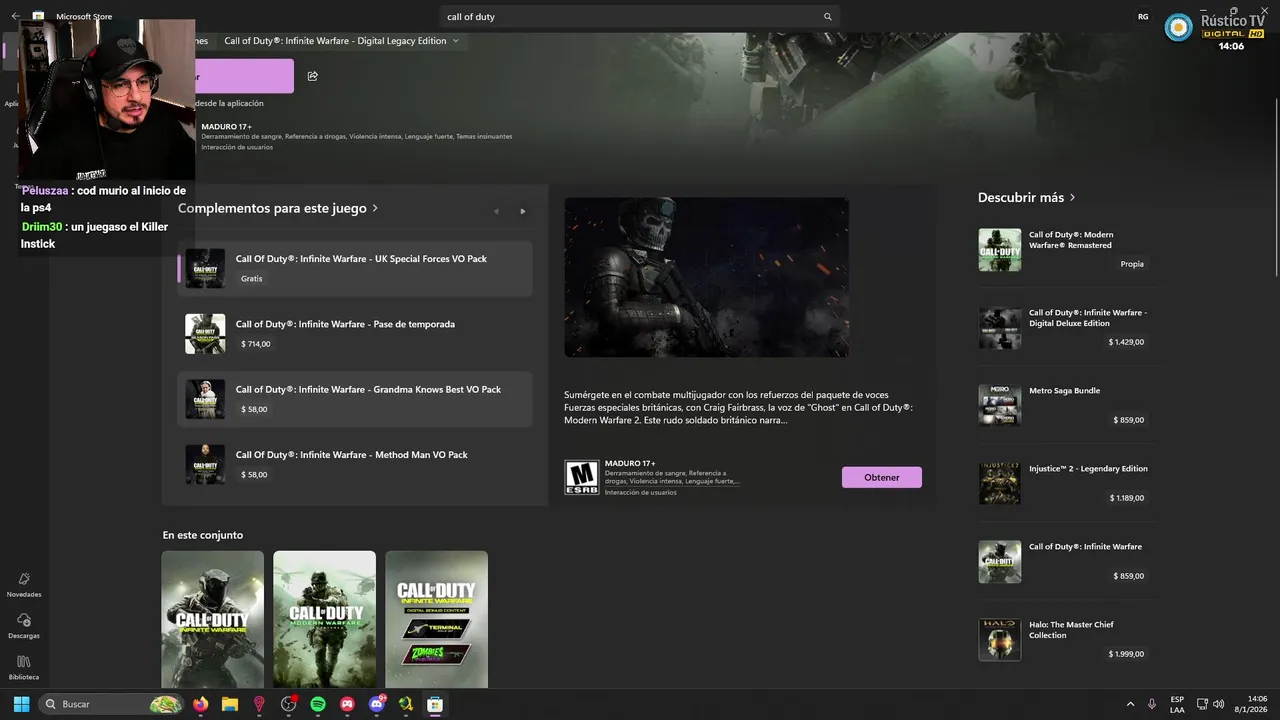Click the red game controller taskbar icon
The image size is (1280, 720).
[x=347, y=704]
